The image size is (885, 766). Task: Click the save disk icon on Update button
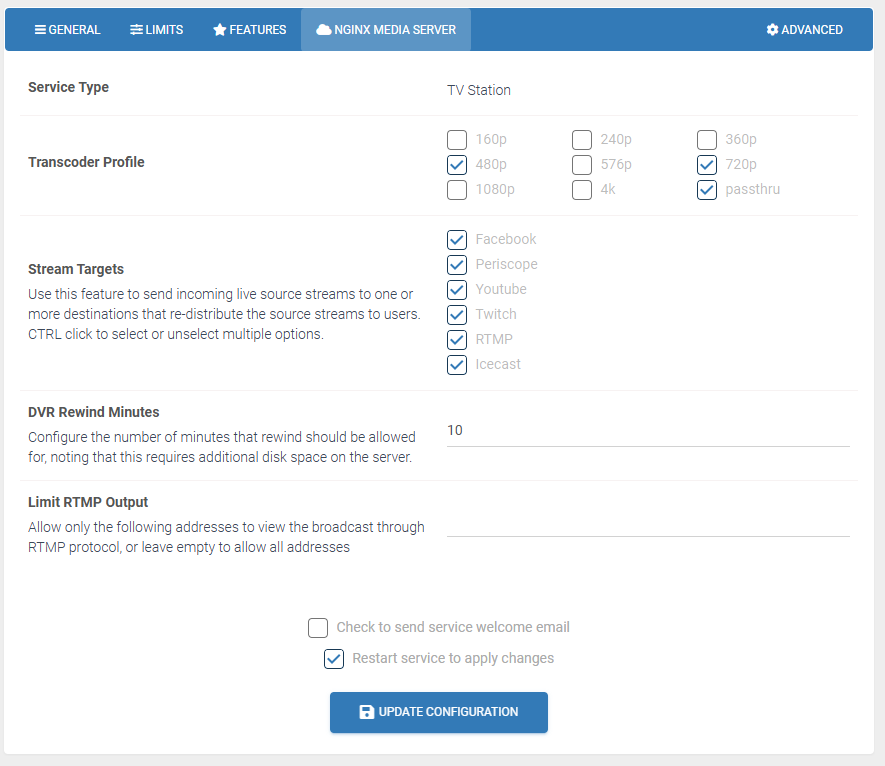pyautogui.click(x=366, y=712)
